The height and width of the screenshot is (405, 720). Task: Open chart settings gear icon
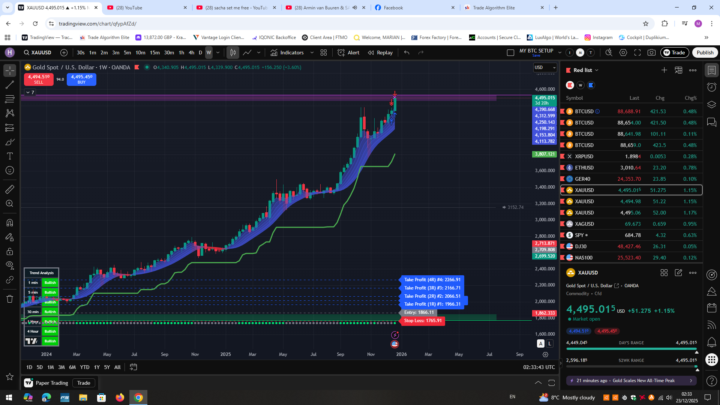[623, 53]
